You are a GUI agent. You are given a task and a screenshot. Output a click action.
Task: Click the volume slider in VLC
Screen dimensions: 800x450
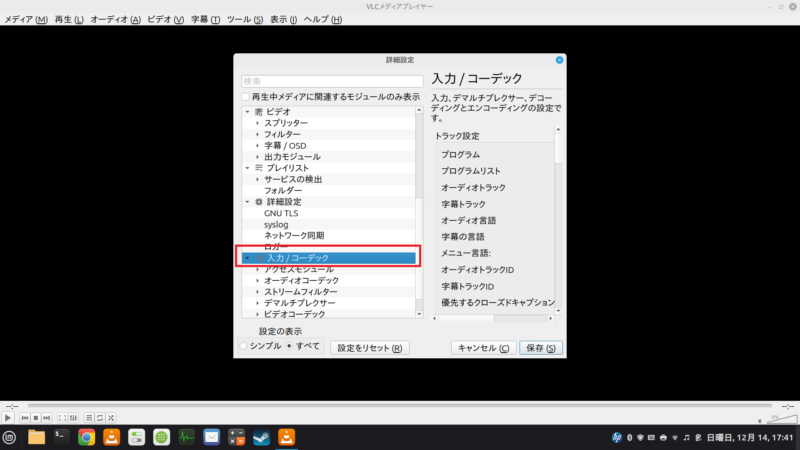point(781,416)
